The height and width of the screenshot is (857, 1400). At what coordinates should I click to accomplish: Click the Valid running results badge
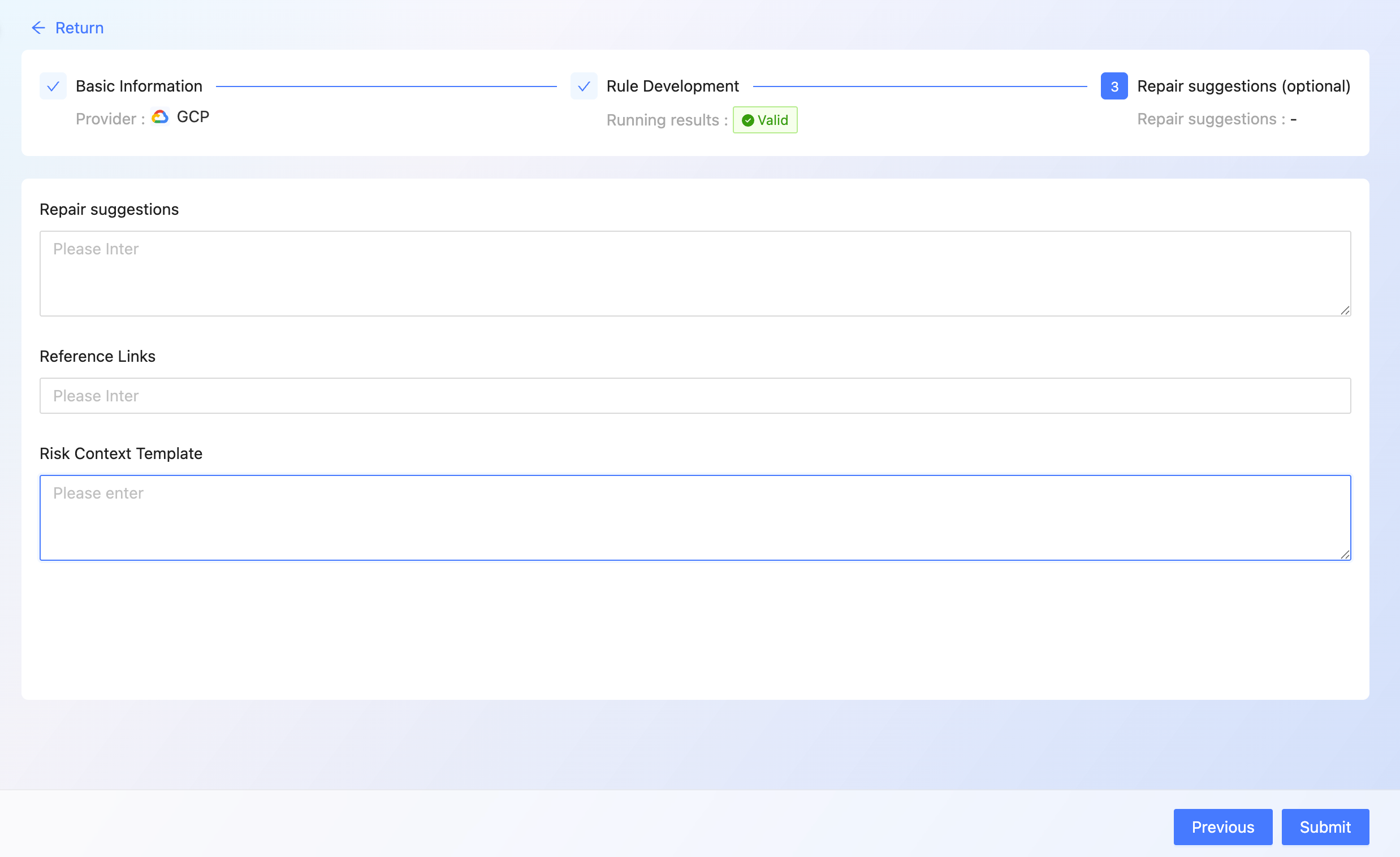tap(765, 120)
